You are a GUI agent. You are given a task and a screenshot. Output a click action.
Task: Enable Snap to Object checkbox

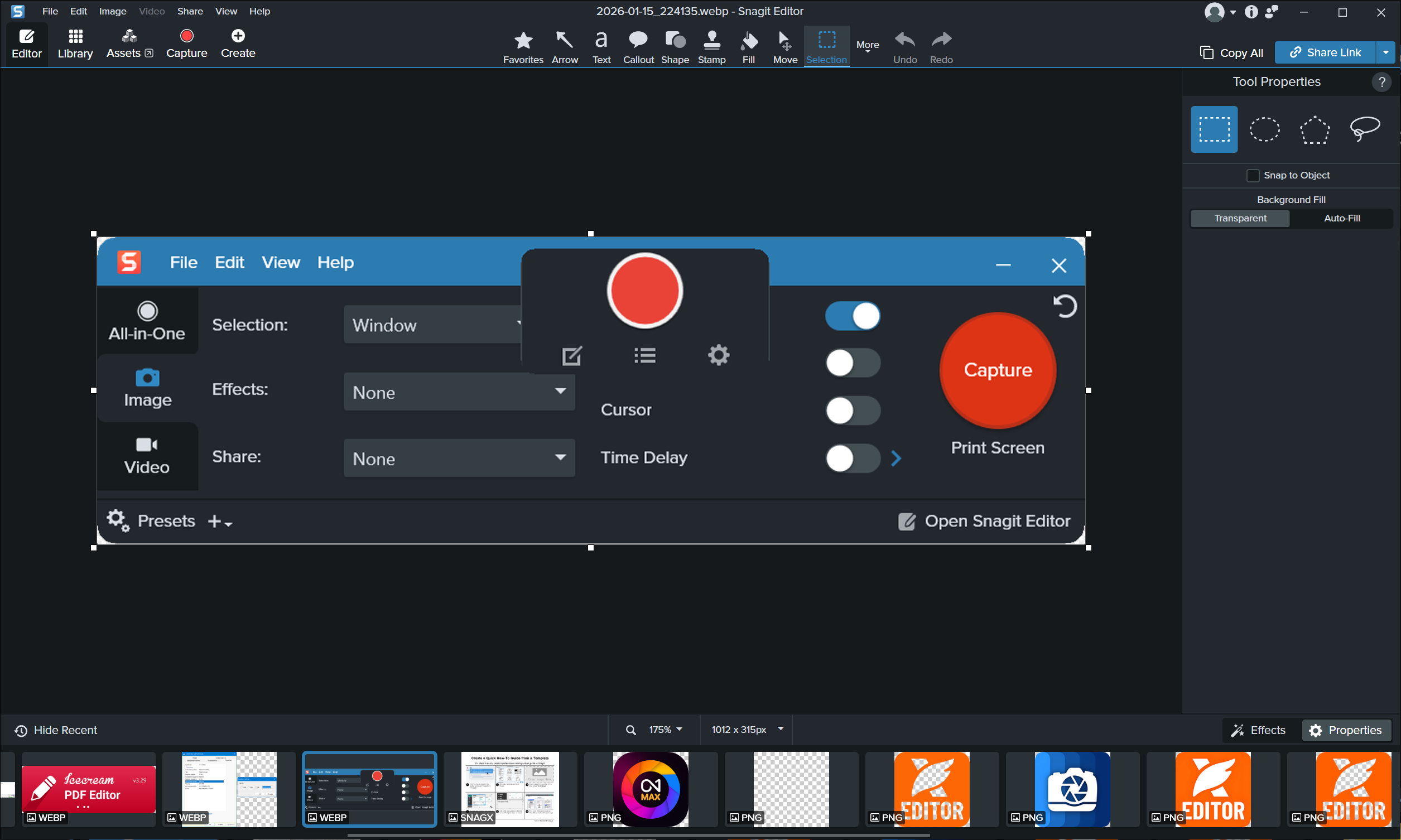pos(1252,176)
